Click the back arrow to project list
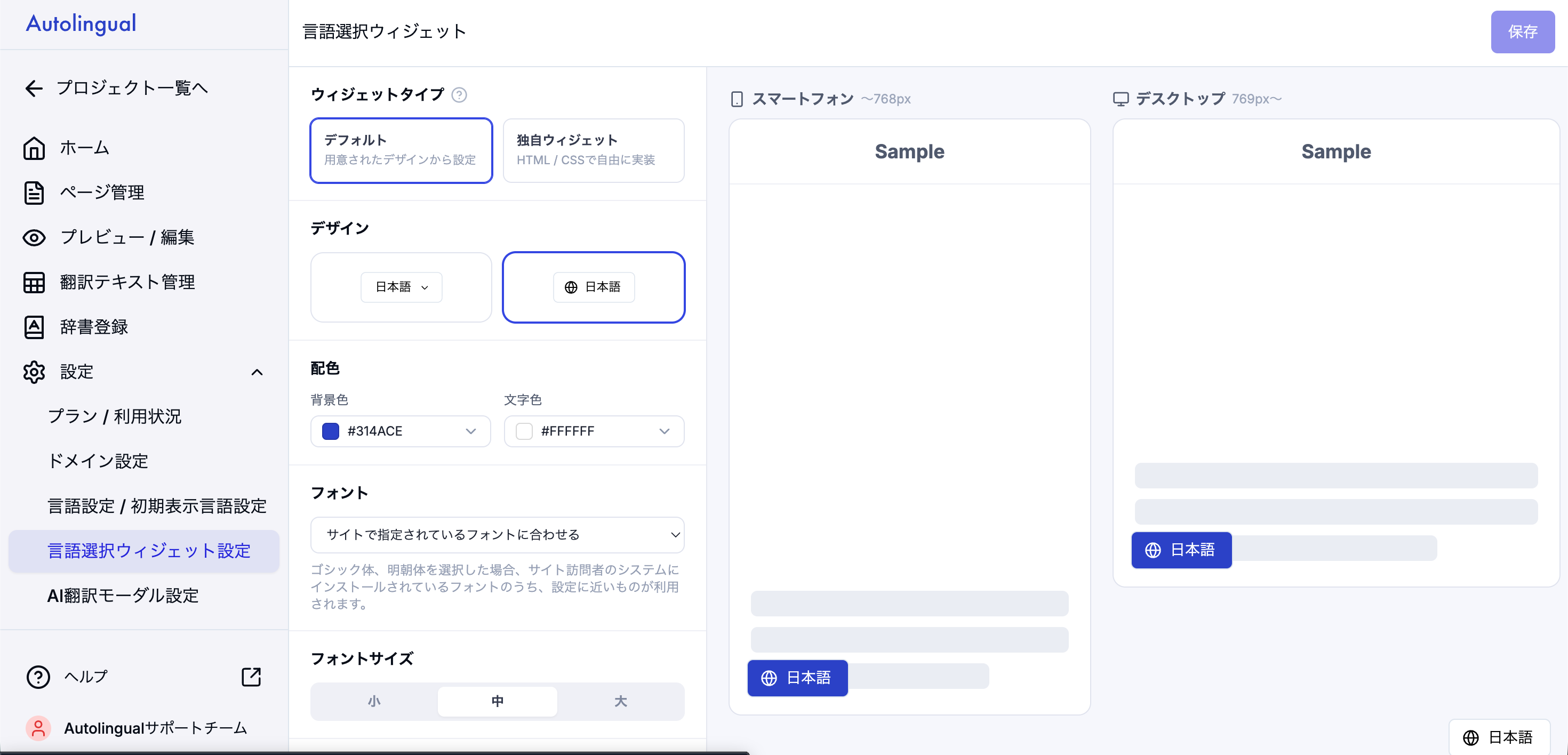 pos(34,88)
